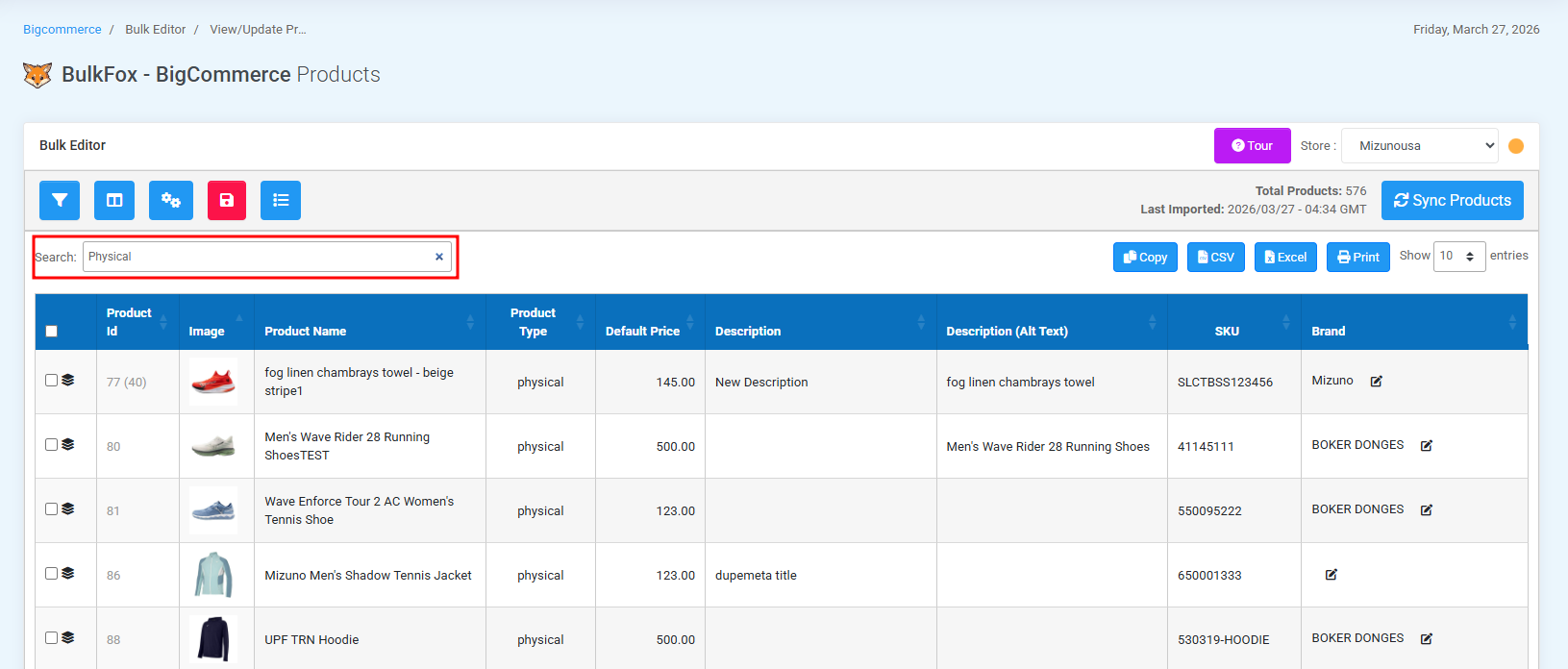Edit brand for UPF TRN Hoodie
This screenshot has width=1568, height=669.
(1427, 639)
